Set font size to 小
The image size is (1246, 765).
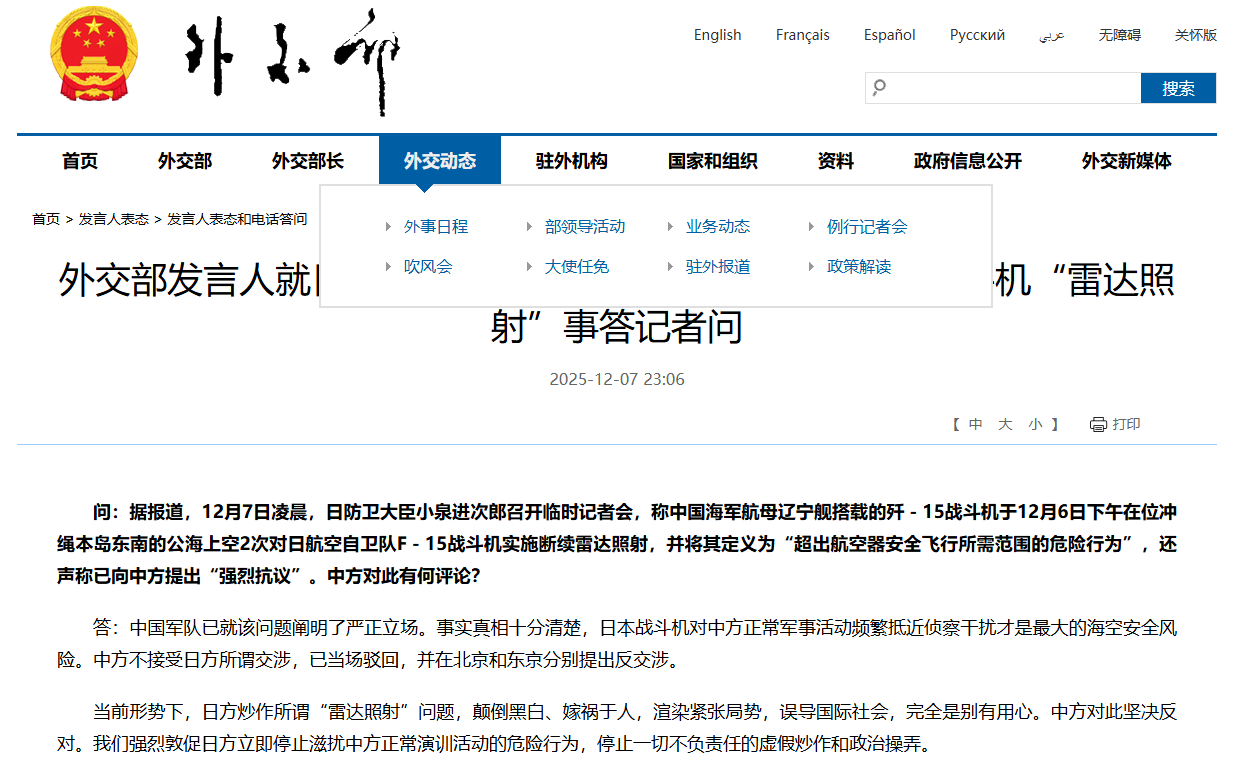point(1035,424)
